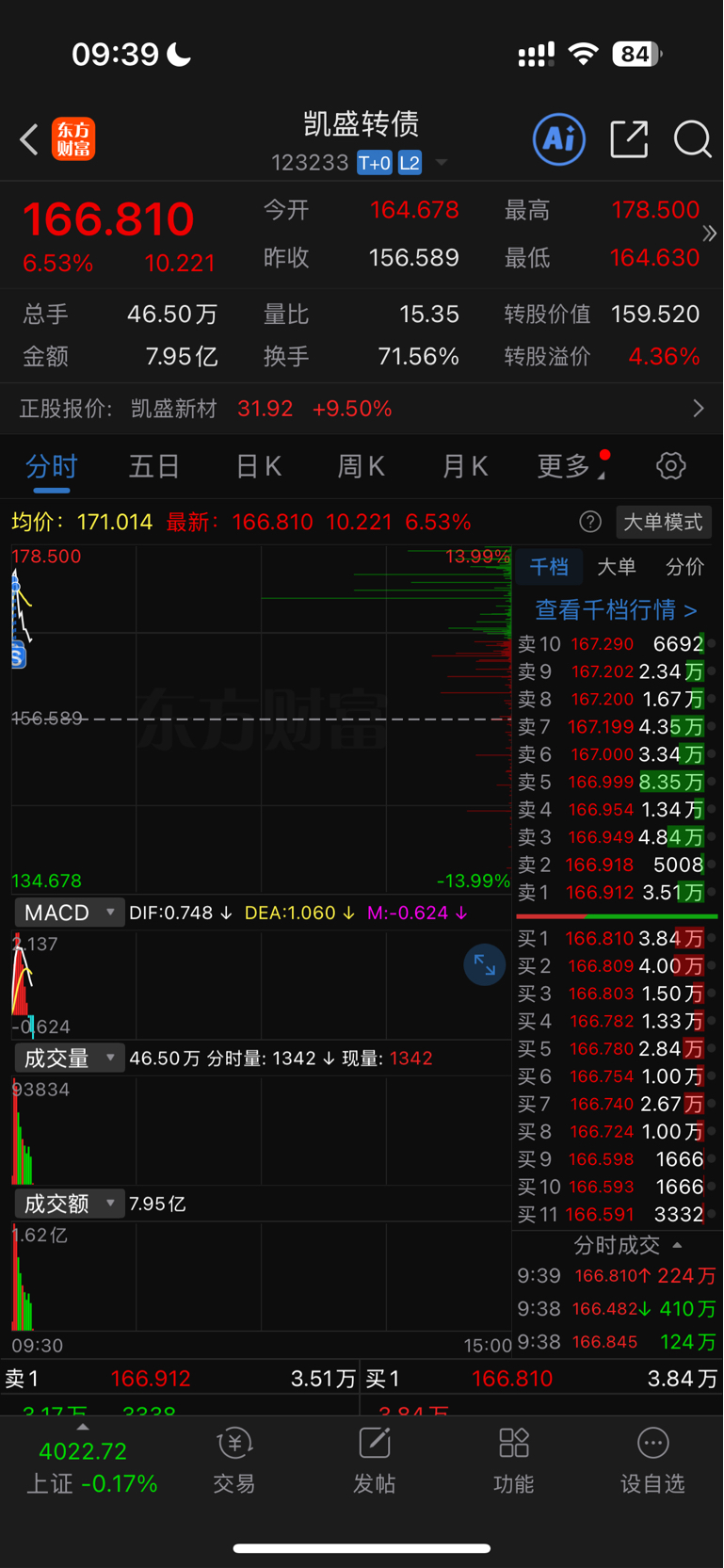
Task: Open MACD indicator dropdown
Action: pos(70,913)
